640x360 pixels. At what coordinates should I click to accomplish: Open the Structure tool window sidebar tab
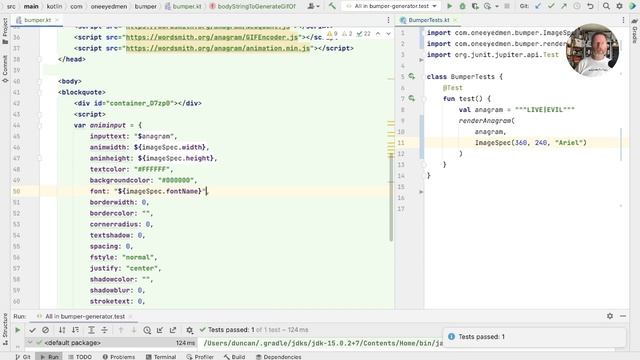5,329
